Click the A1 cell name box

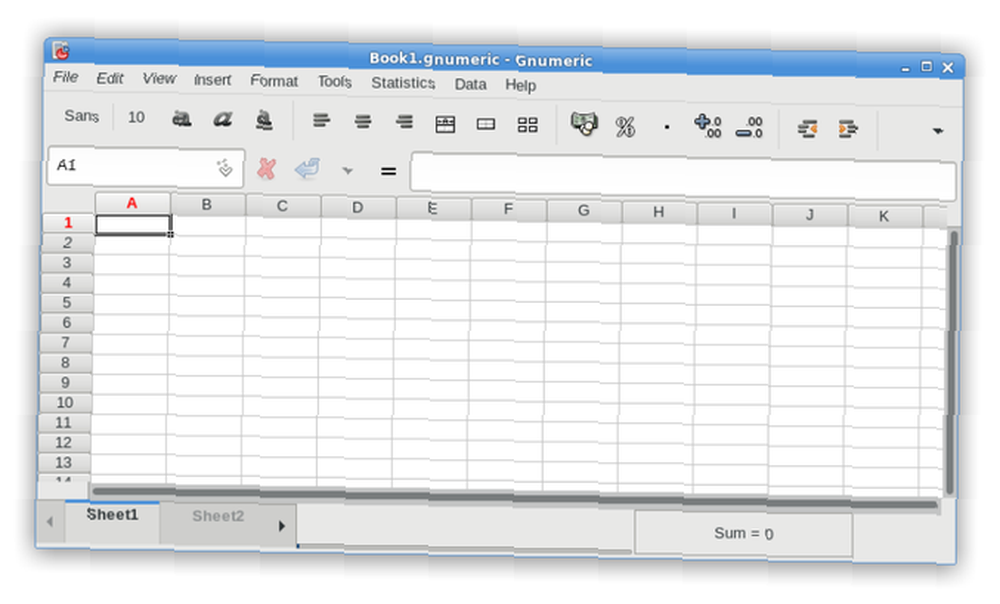click(145, 167)
